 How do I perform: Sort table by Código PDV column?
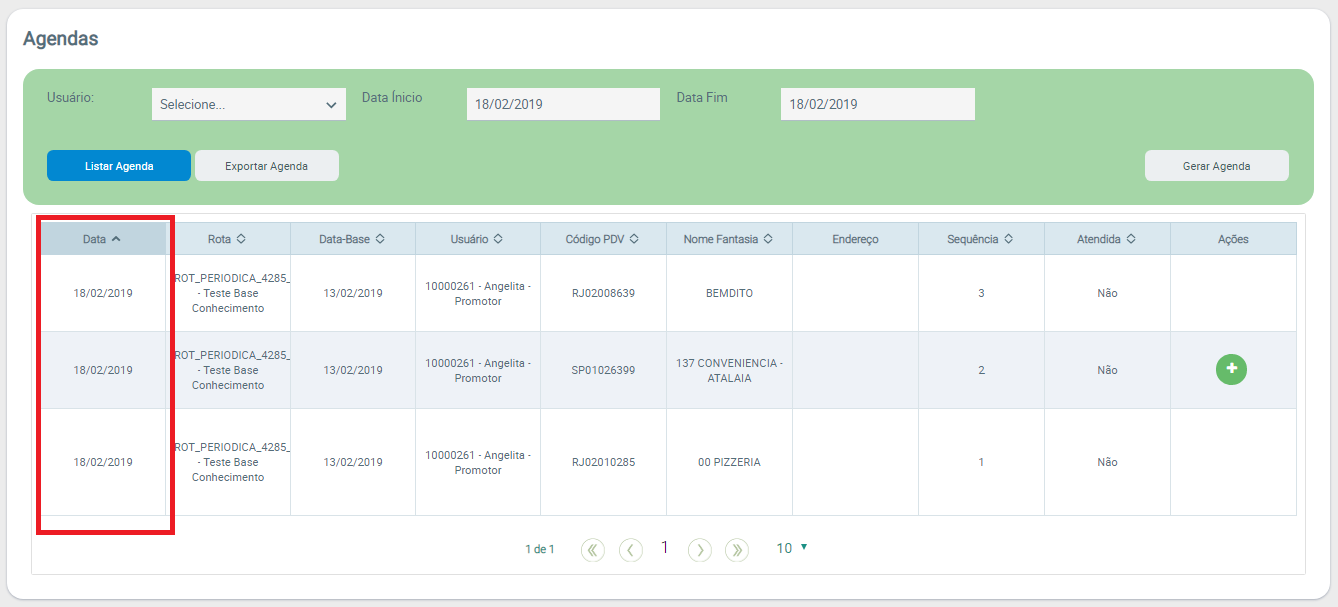602,239
